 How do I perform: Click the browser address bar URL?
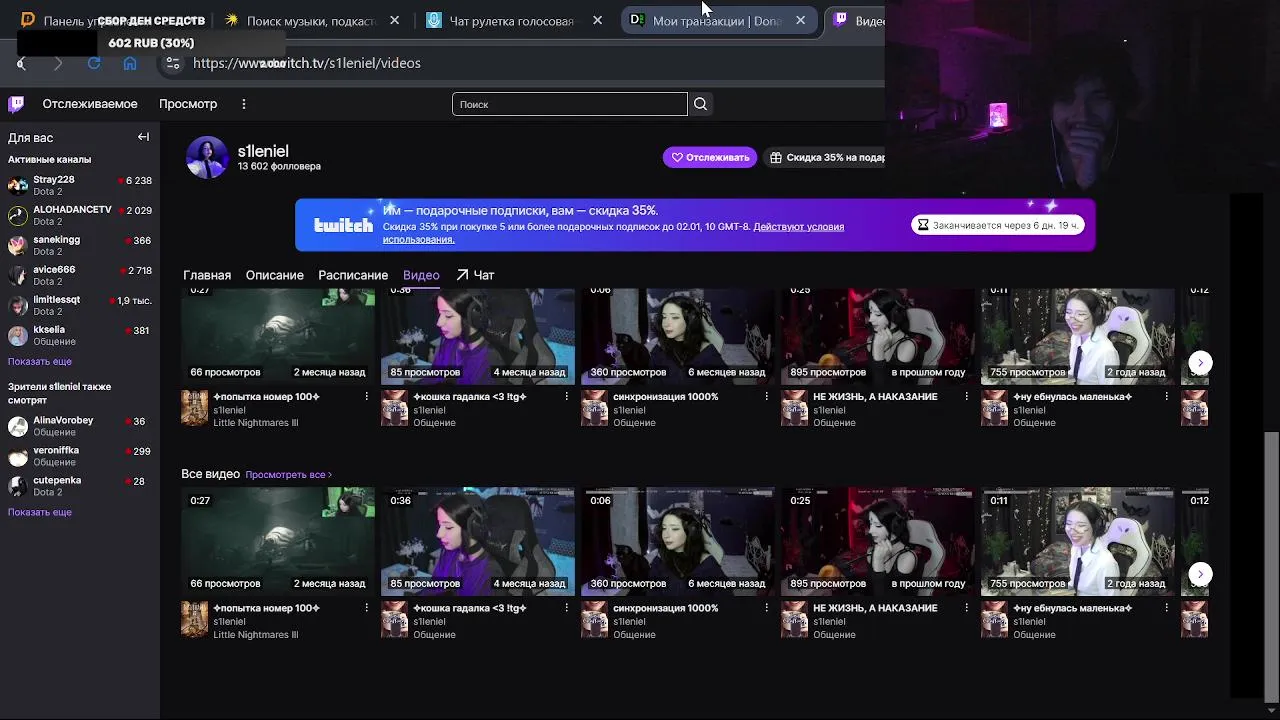pyautogui.click(x=307, y=63)
